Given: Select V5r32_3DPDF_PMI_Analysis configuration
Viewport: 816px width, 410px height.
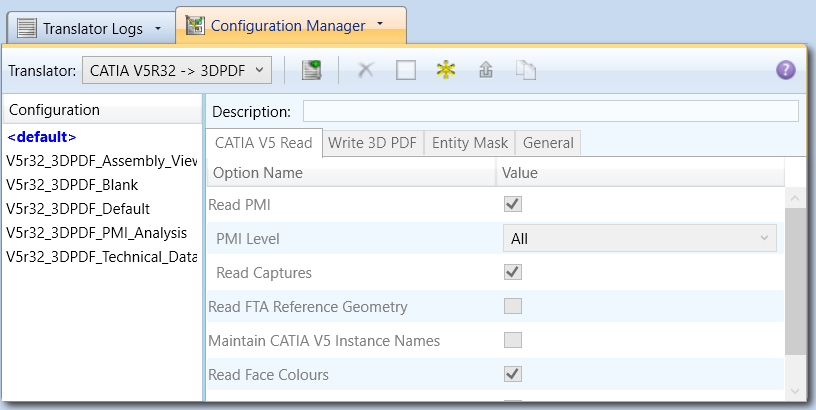Looking at the screenshot, I should [97, 233].
